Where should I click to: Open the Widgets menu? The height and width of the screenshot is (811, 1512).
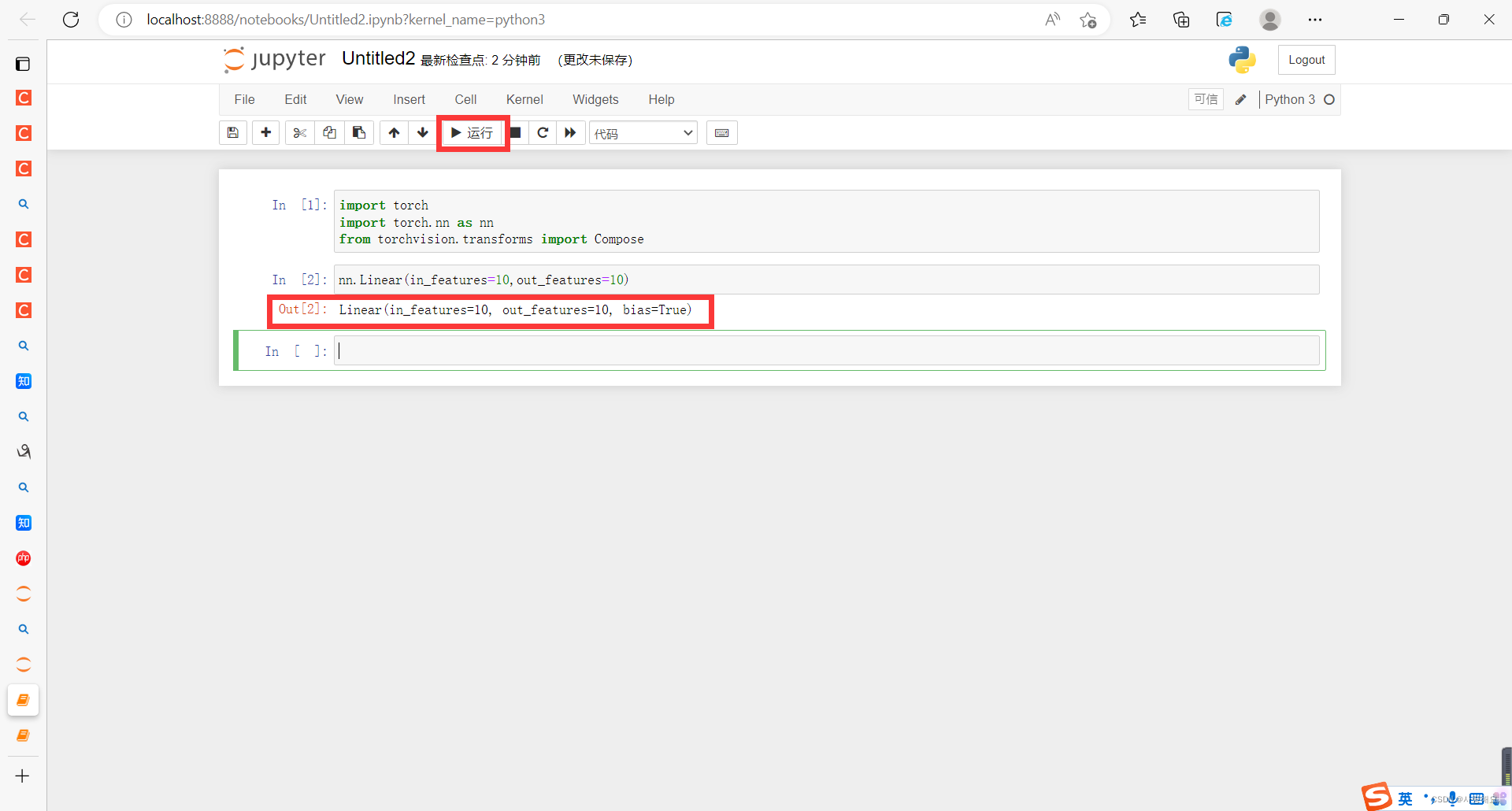(595, 99)
